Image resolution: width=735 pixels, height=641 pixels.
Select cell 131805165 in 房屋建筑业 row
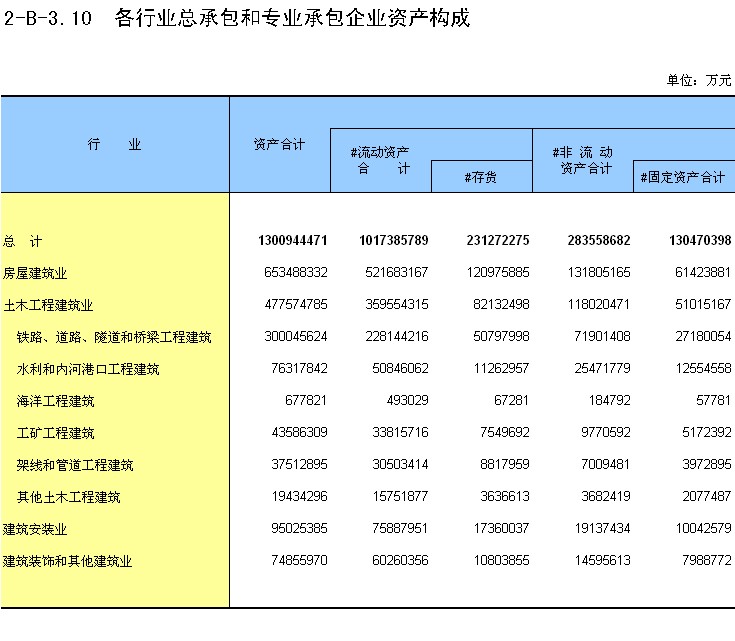point(599,272)
